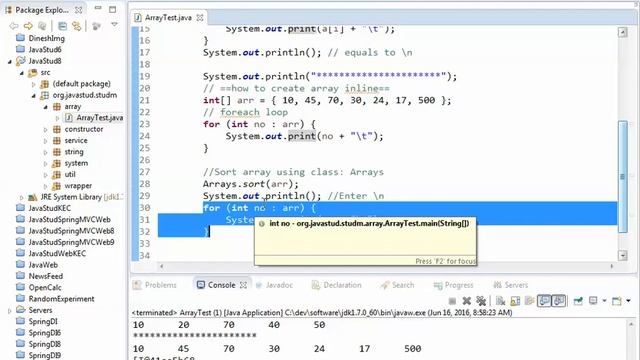Viewport: 640px width, 360px height.
Task: Select the NewsFeed project
Action: [39, 276]
